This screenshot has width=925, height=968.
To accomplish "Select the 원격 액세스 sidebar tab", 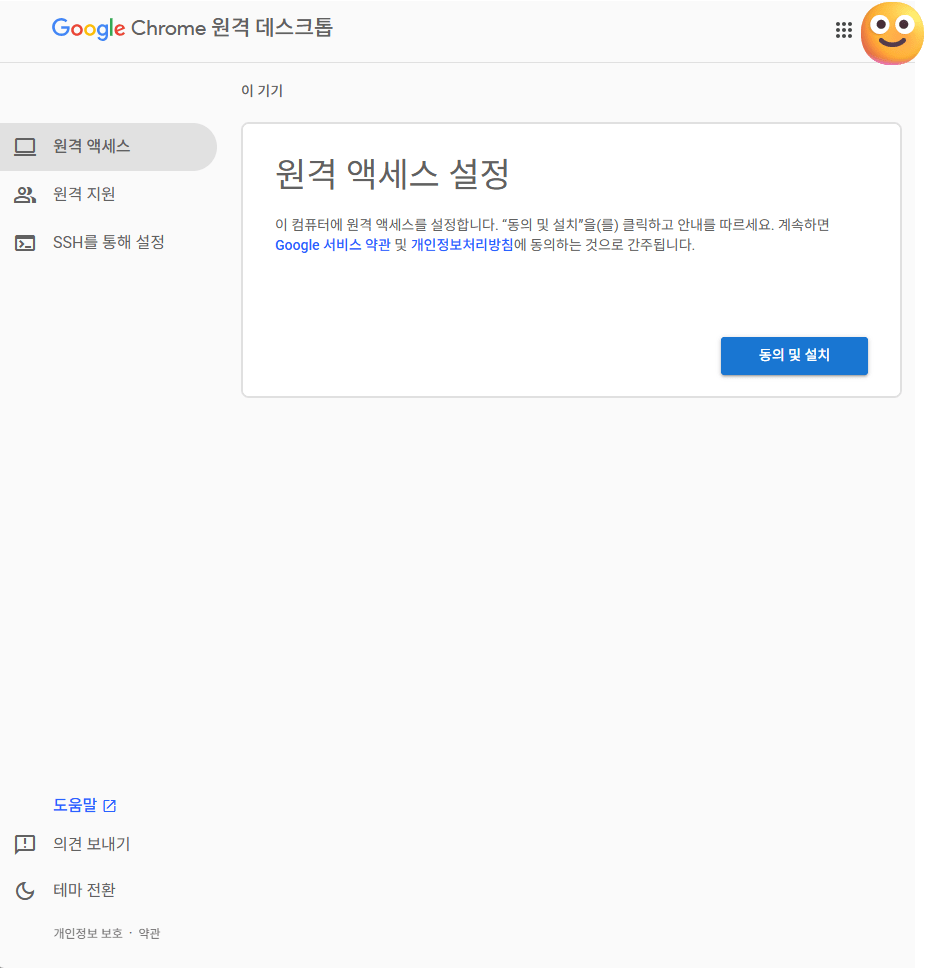I will tap(108, 147).
